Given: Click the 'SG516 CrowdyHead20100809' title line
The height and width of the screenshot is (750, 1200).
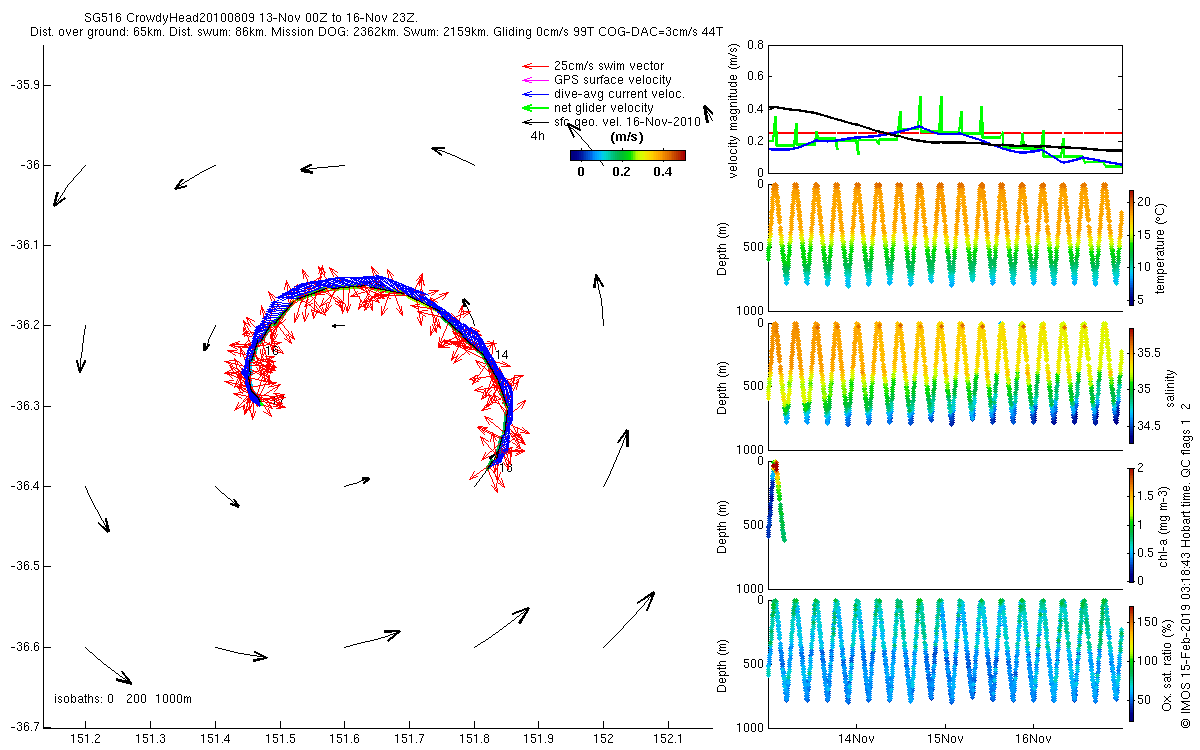Looking at the screenshot, I should click(x=251, y=19).
